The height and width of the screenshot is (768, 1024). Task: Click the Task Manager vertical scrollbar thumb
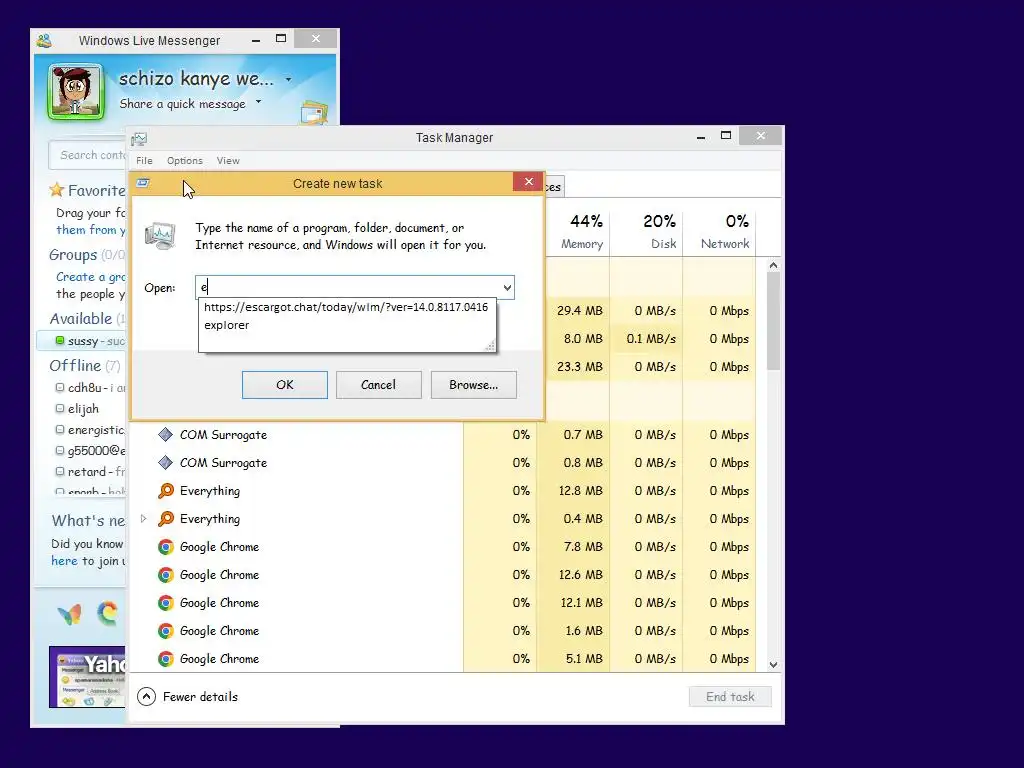point(773,321)
